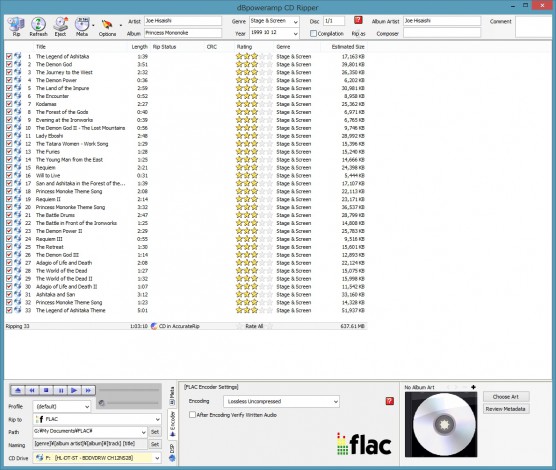Uncheck track 13 The Furies
Viewport: 556px width, 470px height.
click(9, 151)
